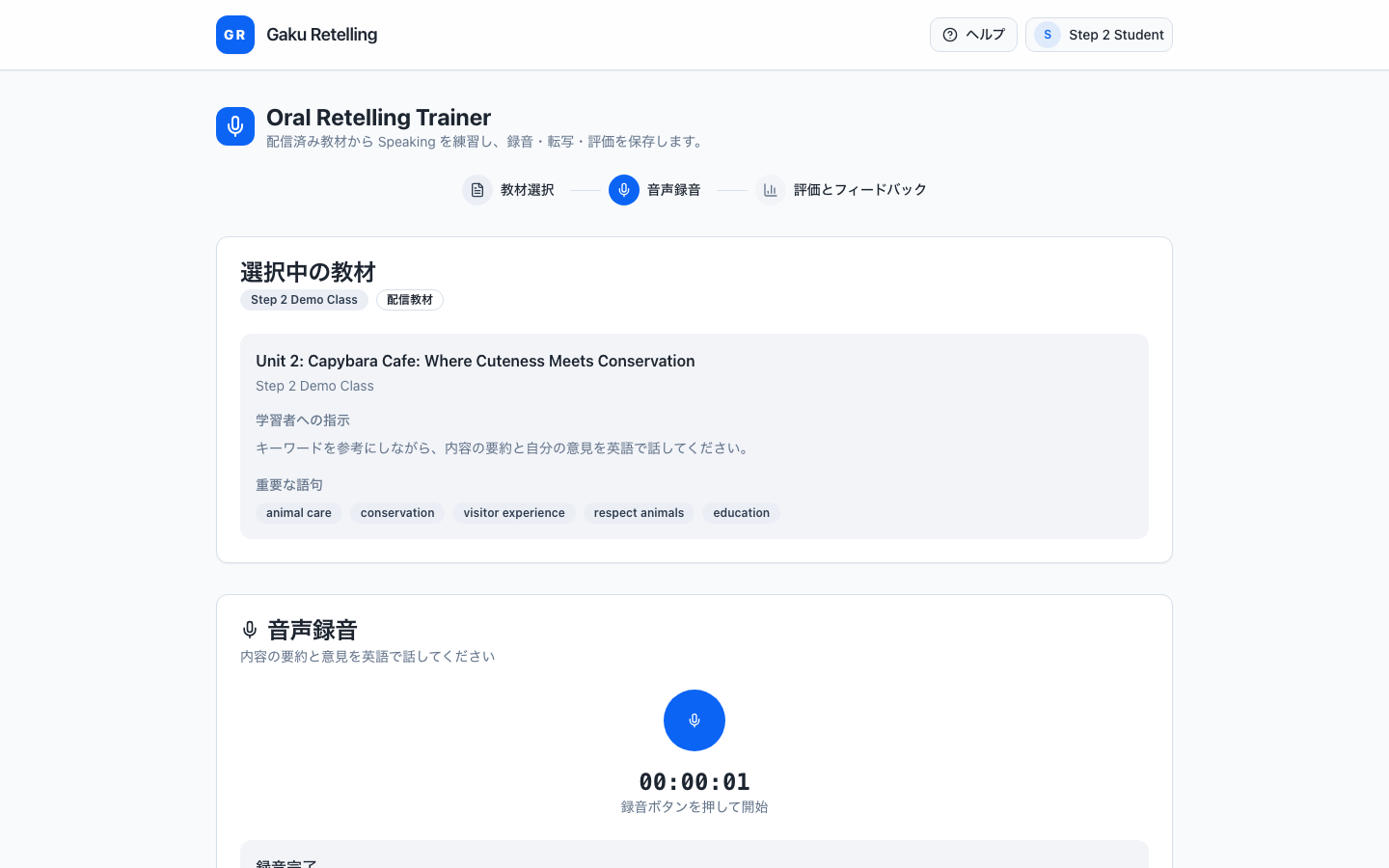Select the Unit 2 Capybara Cafe title
Image resolution: width=1389 pixels, height=868 pixels.
coord(476,361)
